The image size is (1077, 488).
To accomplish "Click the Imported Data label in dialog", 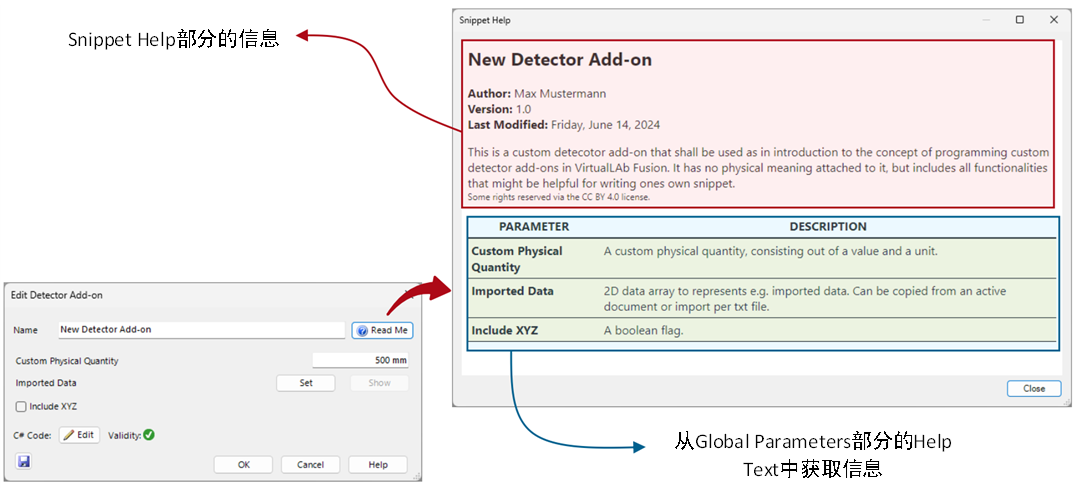I will 46,383.
